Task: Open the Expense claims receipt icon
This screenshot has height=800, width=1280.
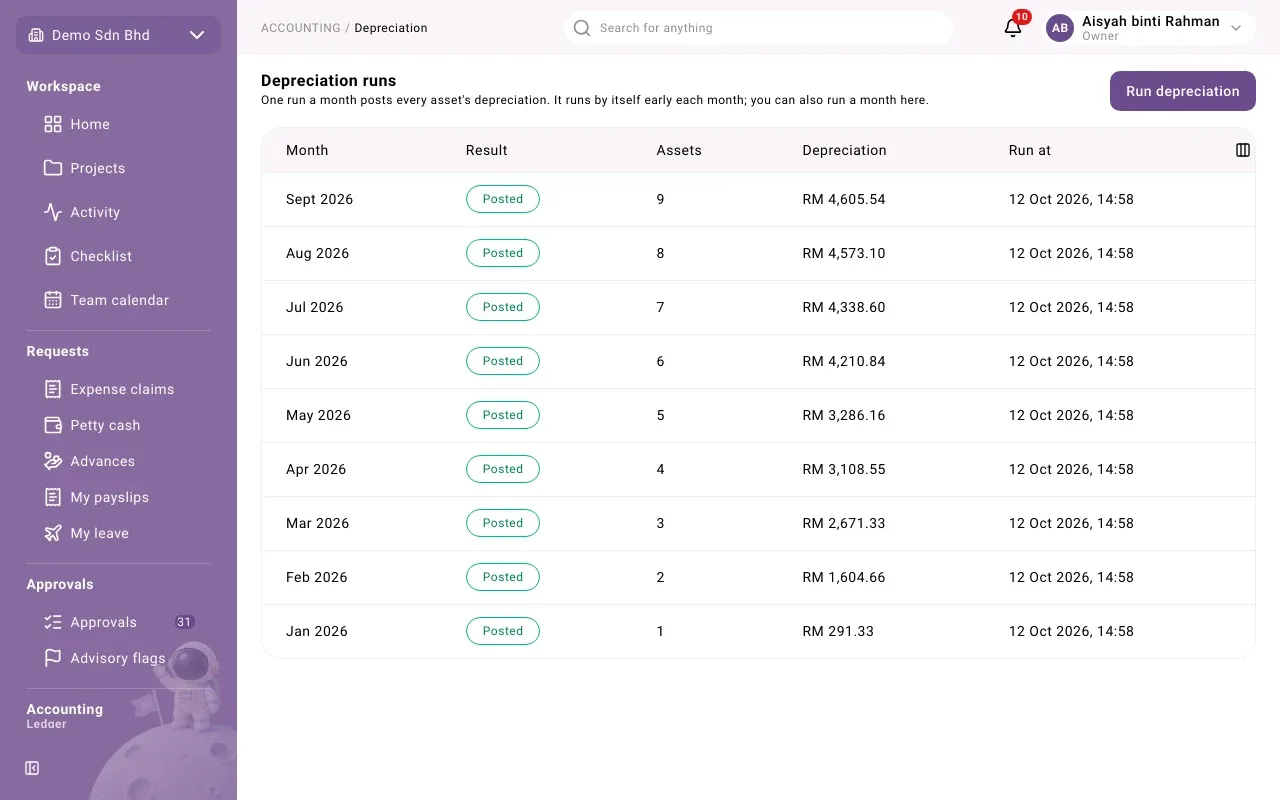Action: tap(53, 389)
